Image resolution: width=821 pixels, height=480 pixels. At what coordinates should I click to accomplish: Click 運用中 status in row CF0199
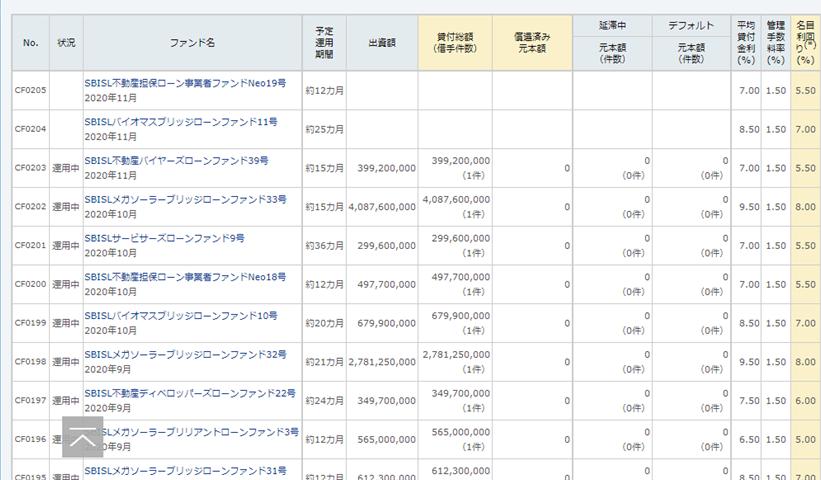[66, 322]
